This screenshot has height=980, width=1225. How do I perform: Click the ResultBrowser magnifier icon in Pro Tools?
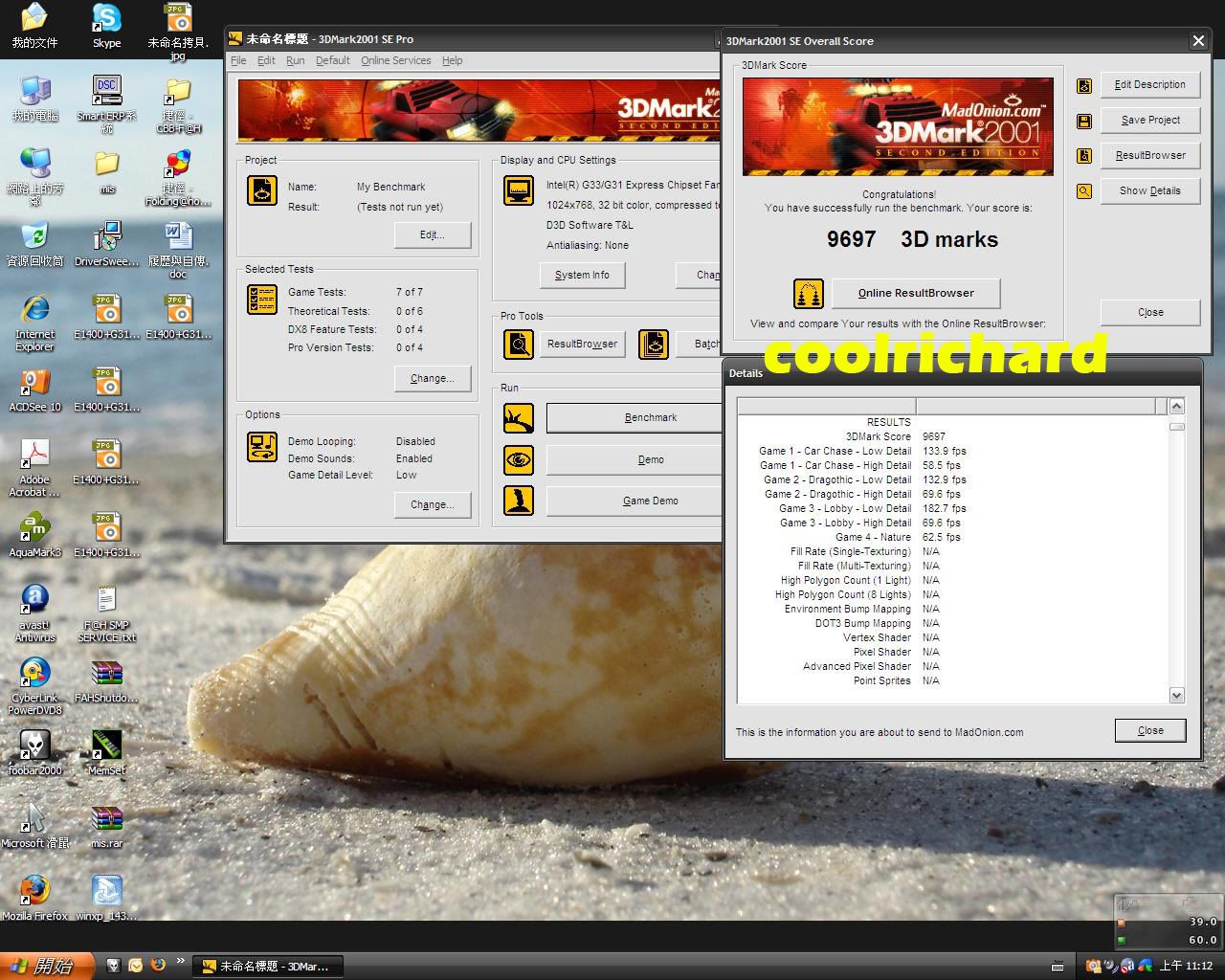(x=519, y=344)
